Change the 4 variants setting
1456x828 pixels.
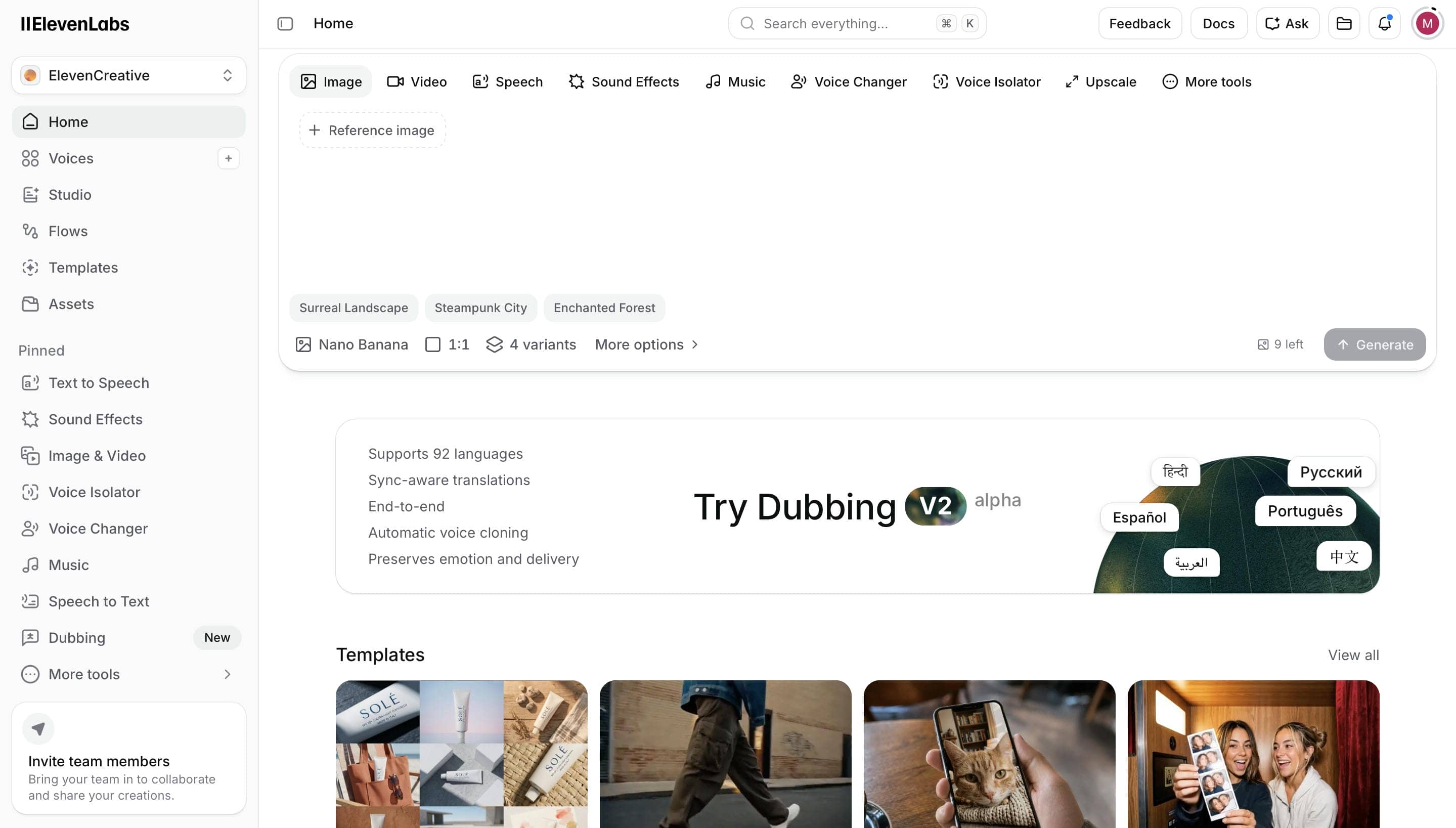[531, 344]
